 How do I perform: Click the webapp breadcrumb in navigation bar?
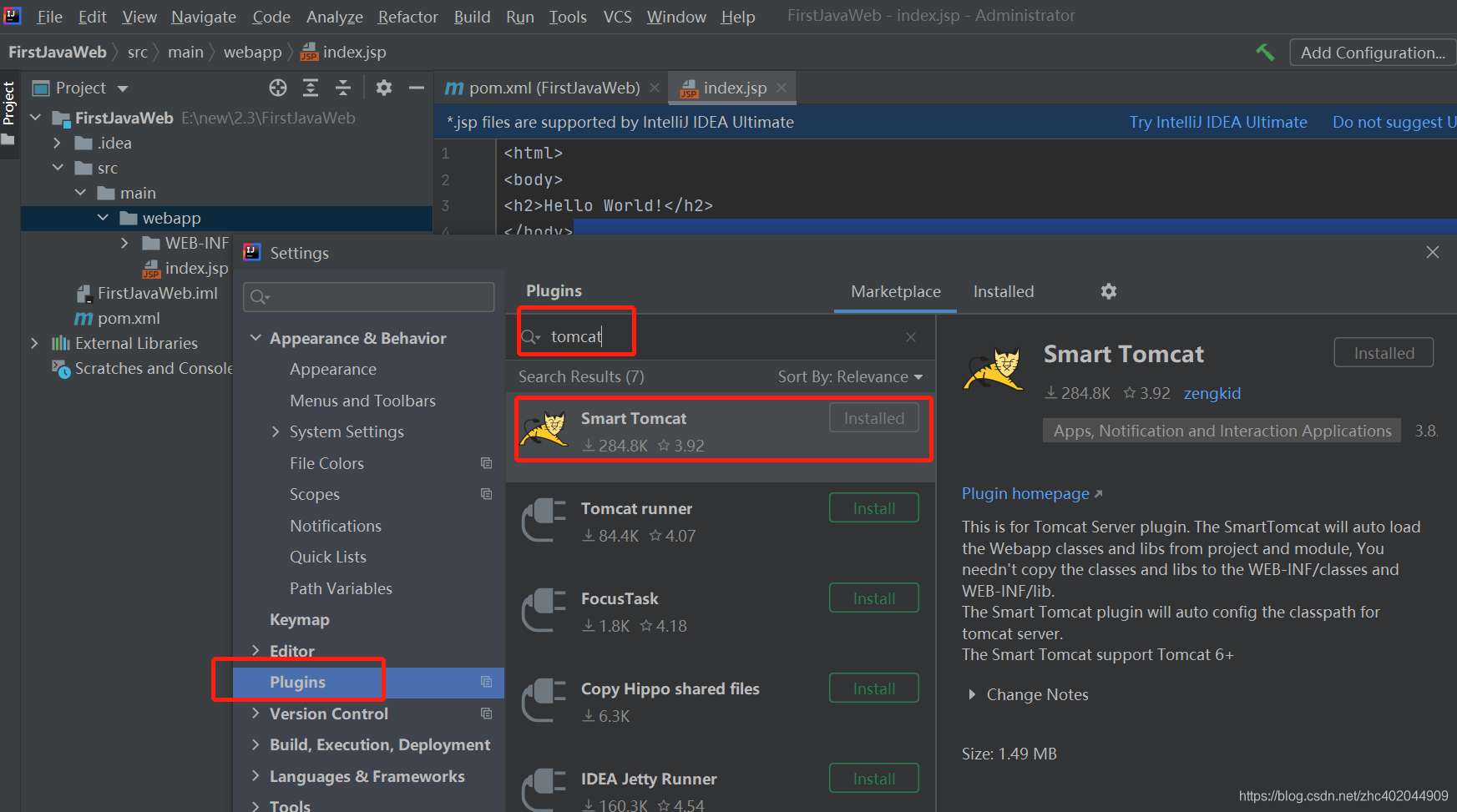[252, 52]
